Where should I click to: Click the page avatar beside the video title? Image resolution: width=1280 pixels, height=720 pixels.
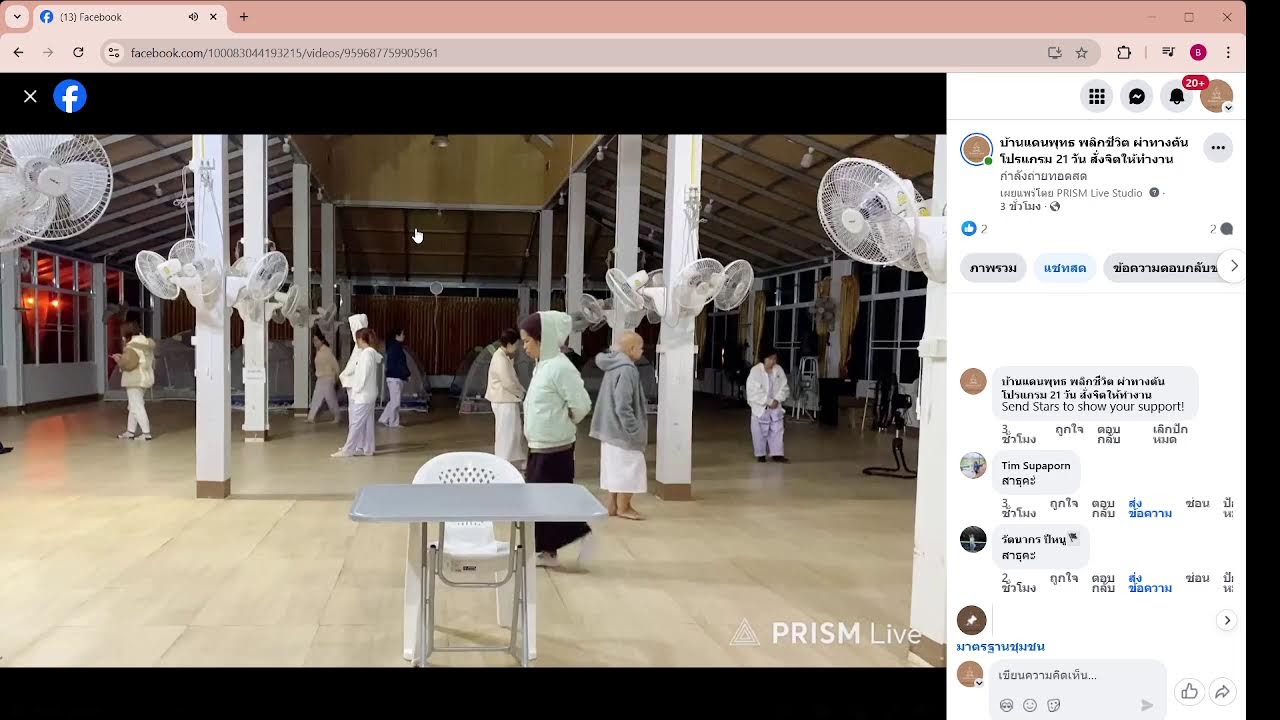pos(976,149)
